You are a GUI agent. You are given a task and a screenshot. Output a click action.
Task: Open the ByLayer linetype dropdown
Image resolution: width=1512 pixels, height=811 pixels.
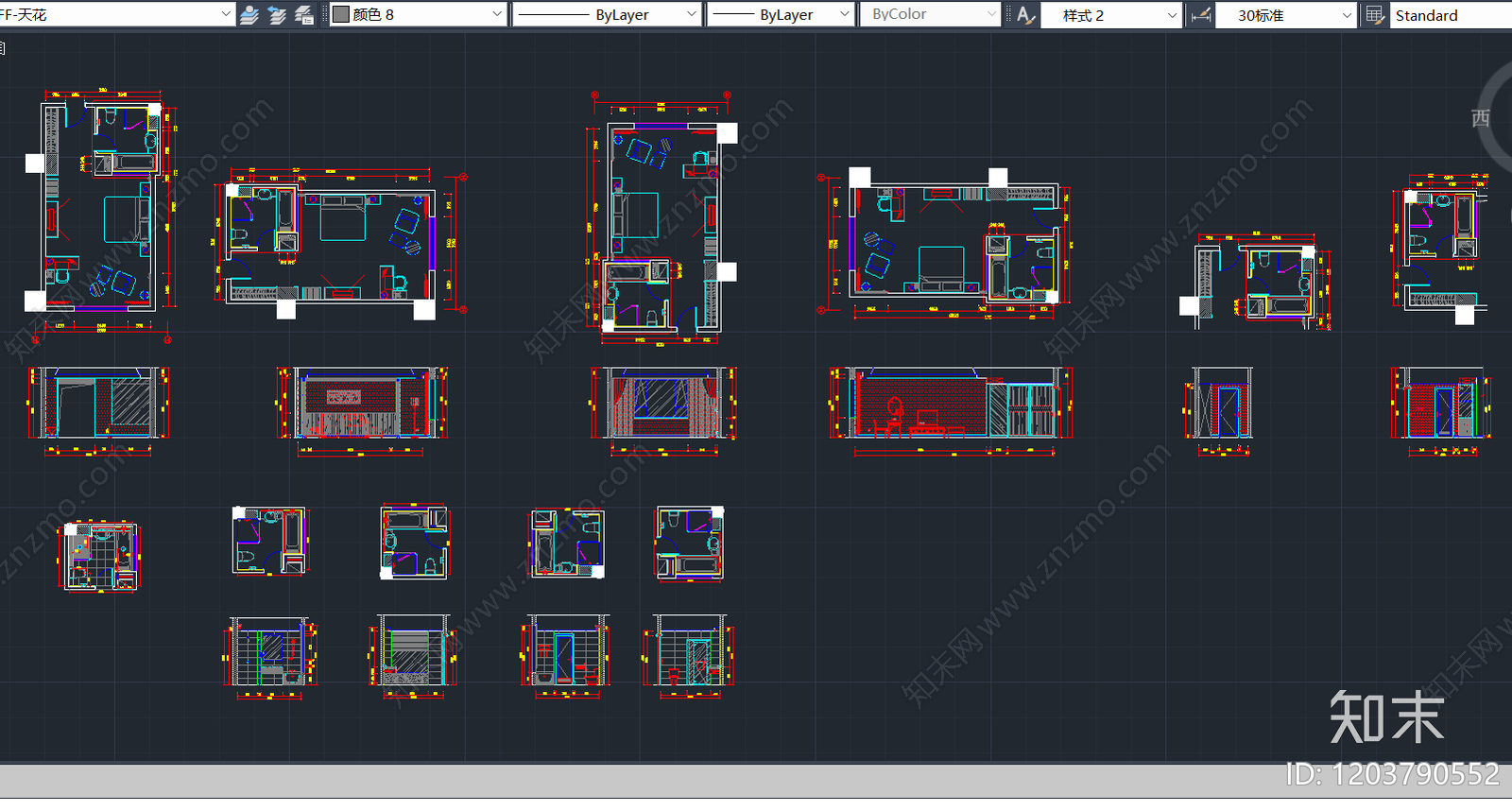point(691,15)
